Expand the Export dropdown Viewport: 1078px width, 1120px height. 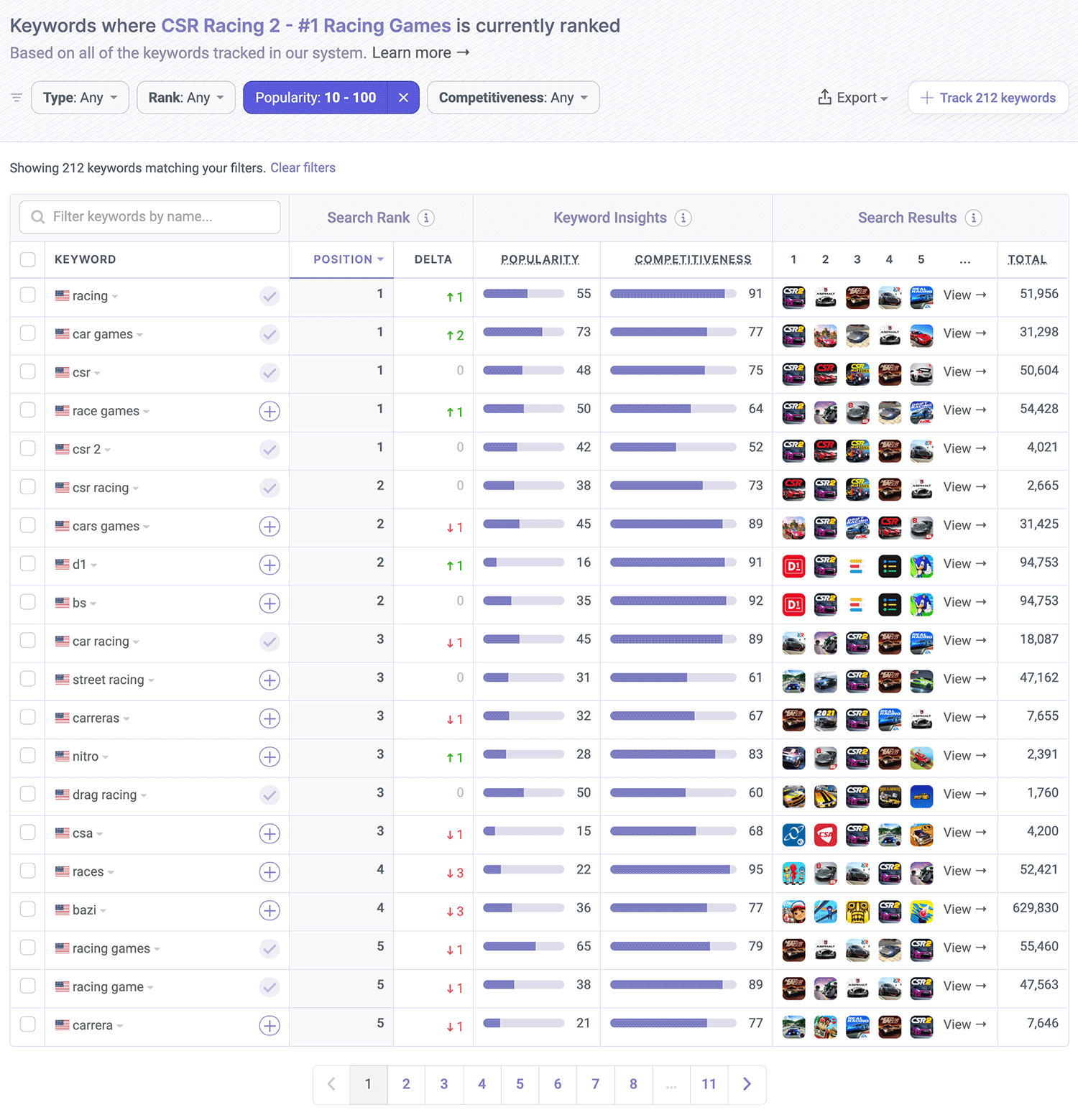pos(853,98)
